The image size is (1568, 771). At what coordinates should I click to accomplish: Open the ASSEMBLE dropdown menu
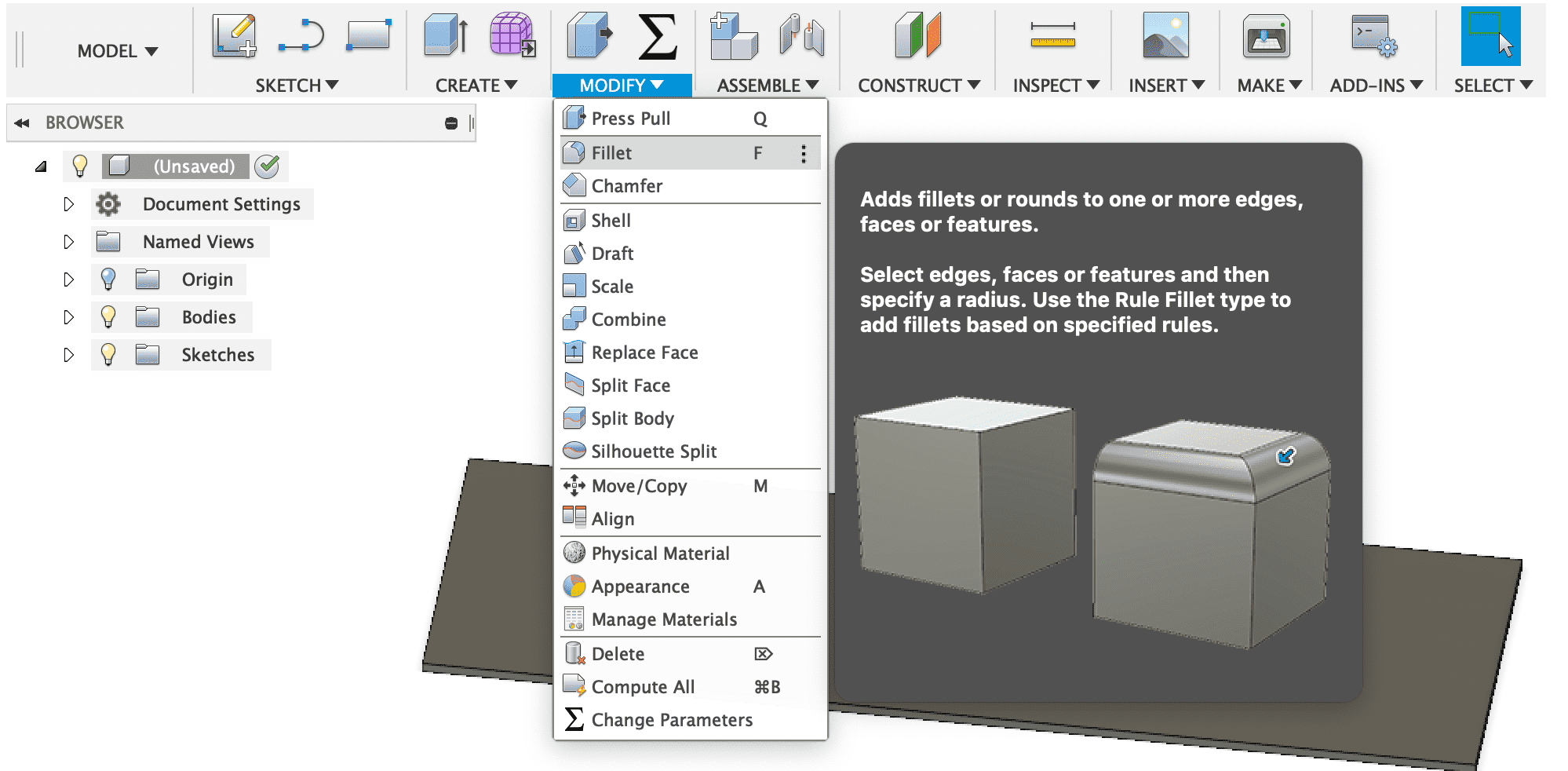coord(768,85)
